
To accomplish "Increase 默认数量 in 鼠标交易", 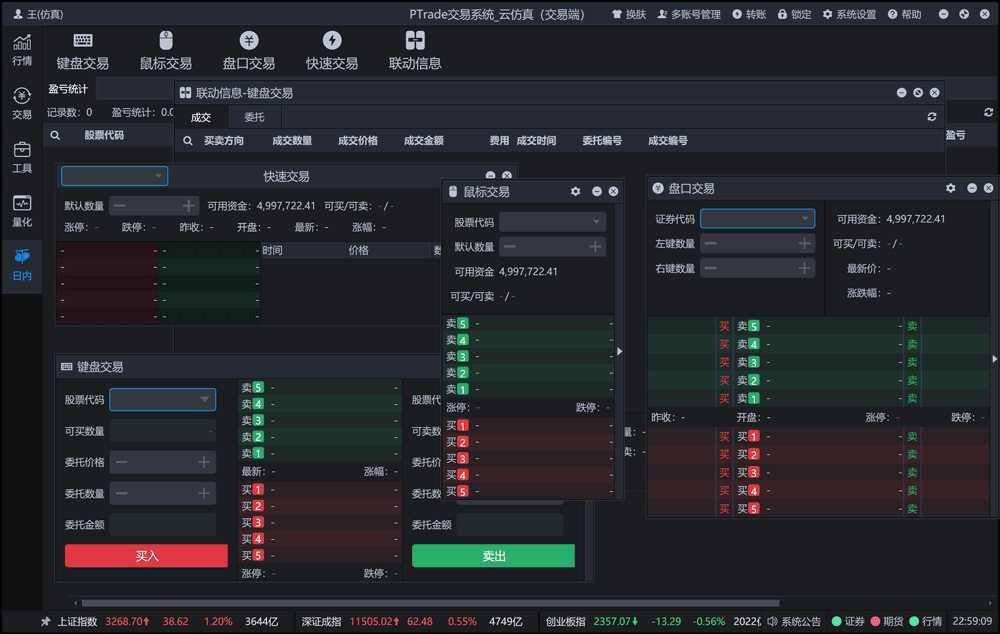I will pos(595,247).
